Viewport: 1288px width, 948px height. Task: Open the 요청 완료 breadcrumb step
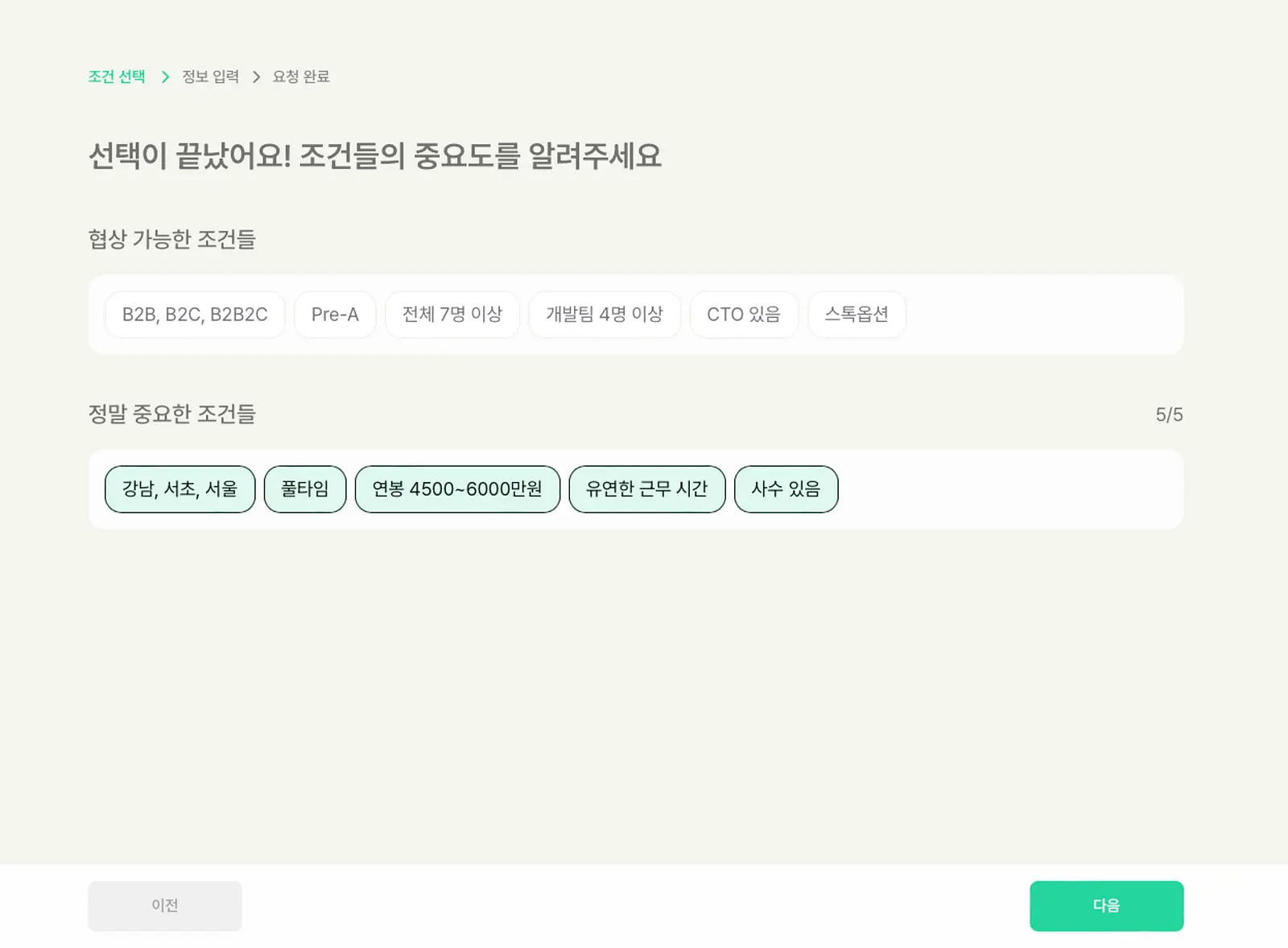coord(301,76)
